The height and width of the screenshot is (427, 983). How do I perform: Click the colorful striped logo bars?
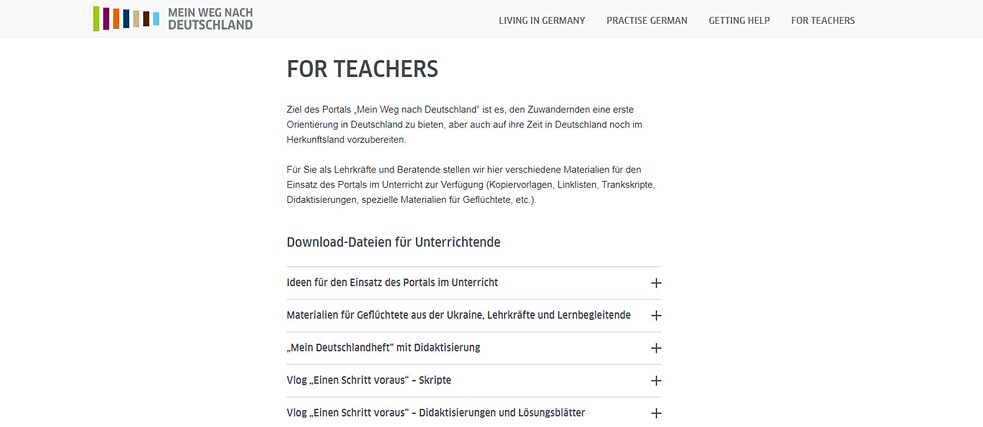126,19
